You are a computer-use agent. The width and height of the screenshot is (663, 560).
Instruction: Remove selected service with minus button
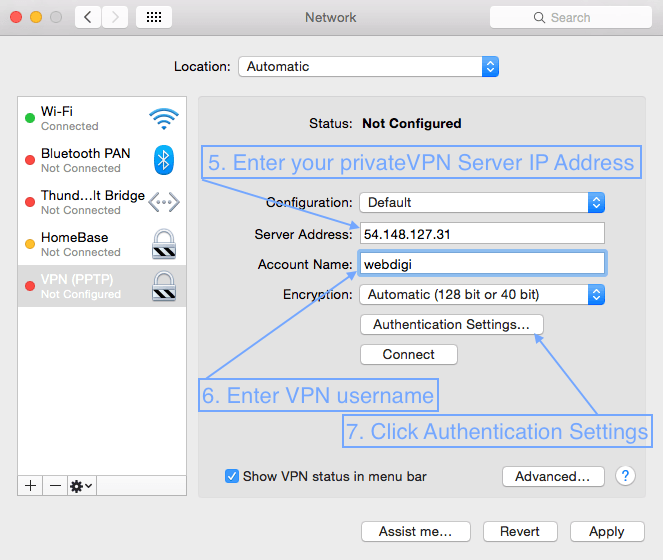pos(55,486)
